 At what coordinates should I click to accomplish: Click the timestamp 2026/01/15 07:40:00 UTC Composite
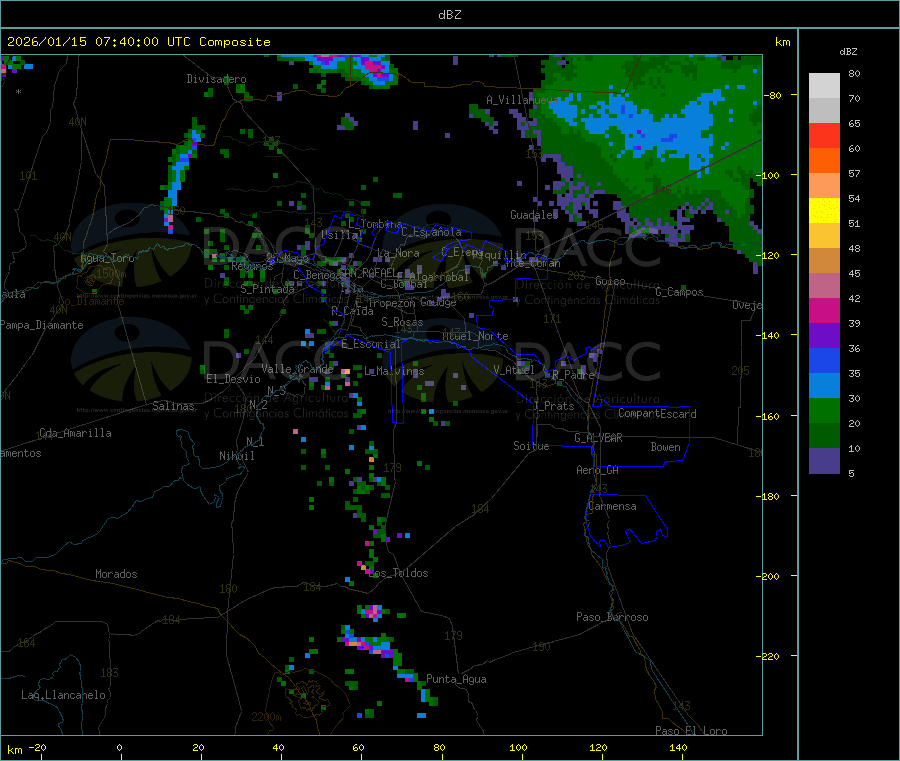pyautogui.click(x=138, y=42)
